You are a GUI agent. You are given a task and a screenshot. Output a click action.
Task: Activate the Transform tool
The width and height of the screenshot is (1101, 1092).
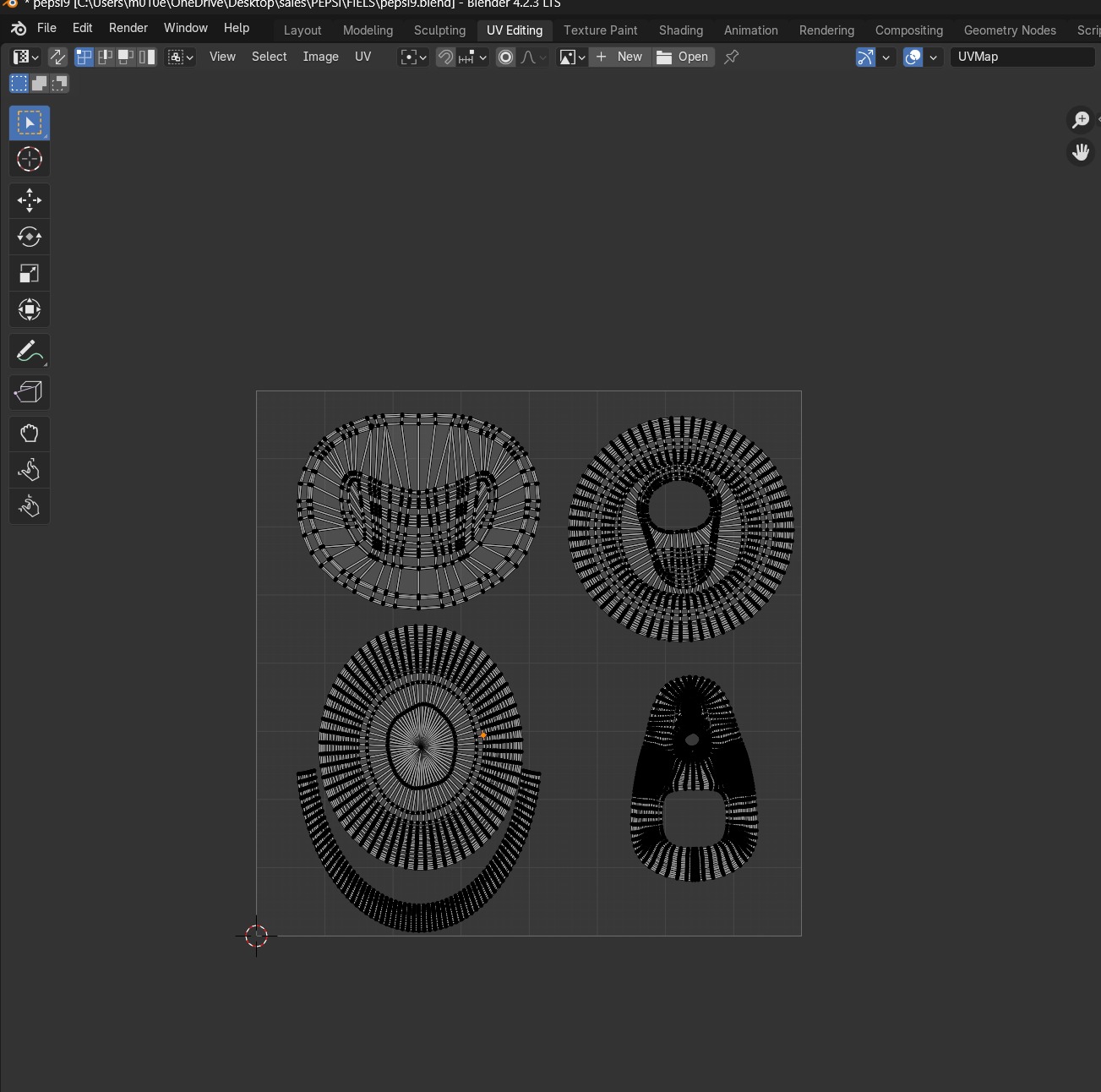(30, 310)
